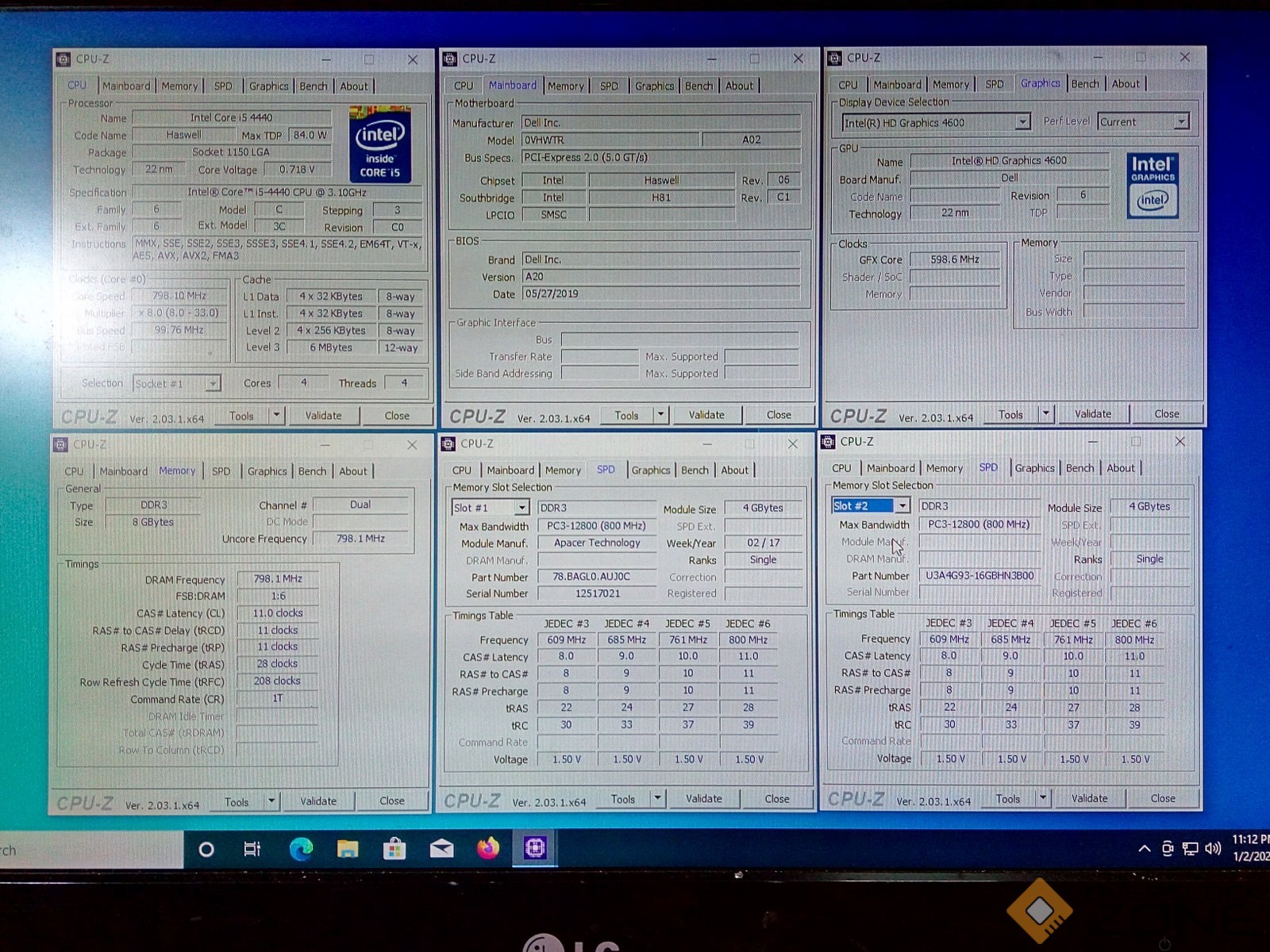Expand Tools arrow in CPU window
1270x952 pixels.
(276, 415)
